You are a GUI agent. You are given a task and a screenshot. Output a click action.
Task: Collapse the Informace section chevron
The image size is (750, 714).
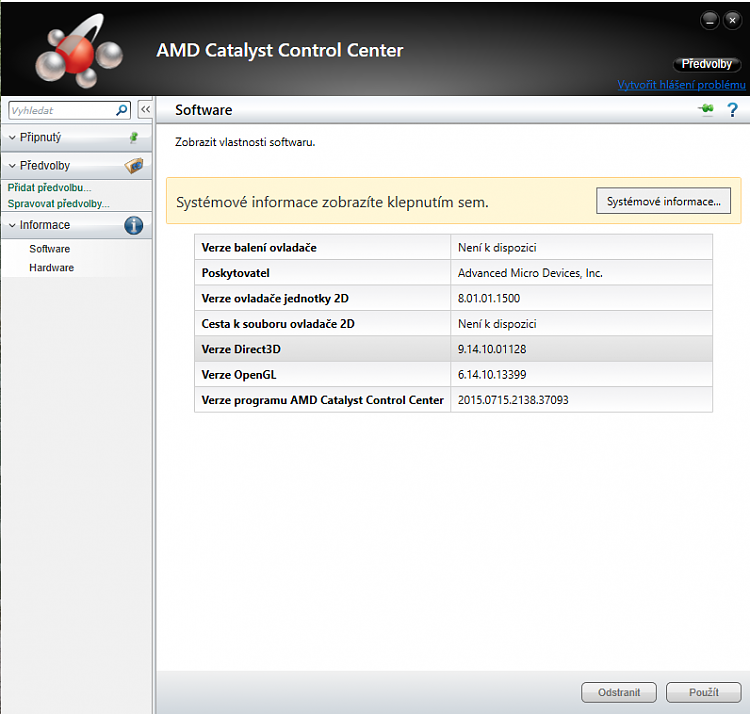(x=12, y=225)
